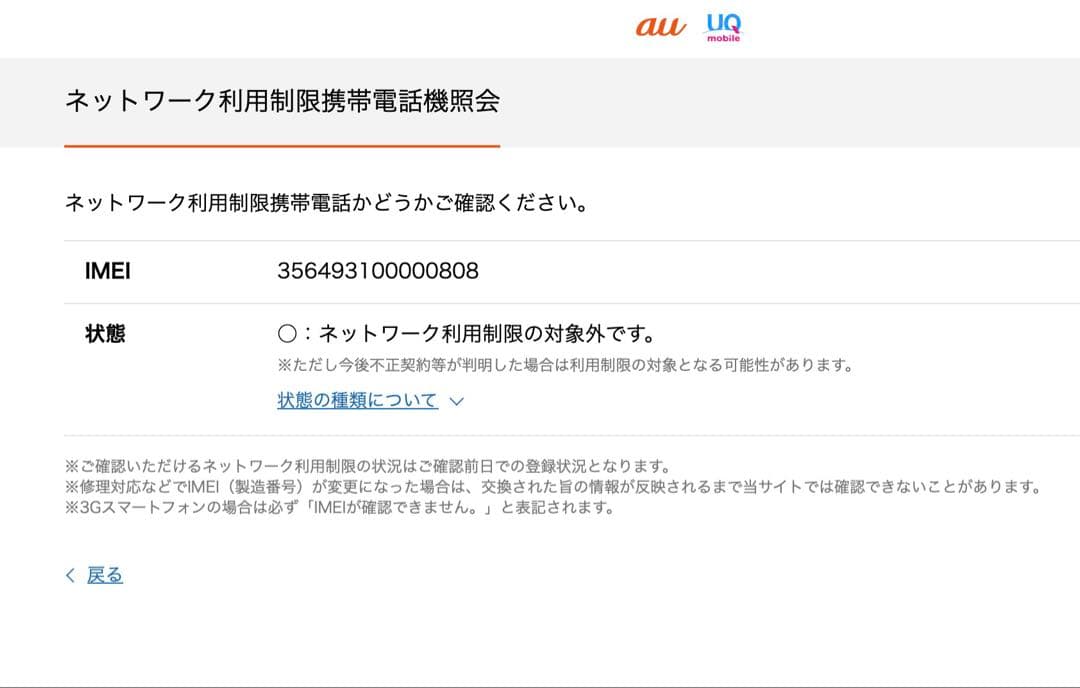
Task: Click the back chevron beside 戻る
Action: click(x=70, y=575)
